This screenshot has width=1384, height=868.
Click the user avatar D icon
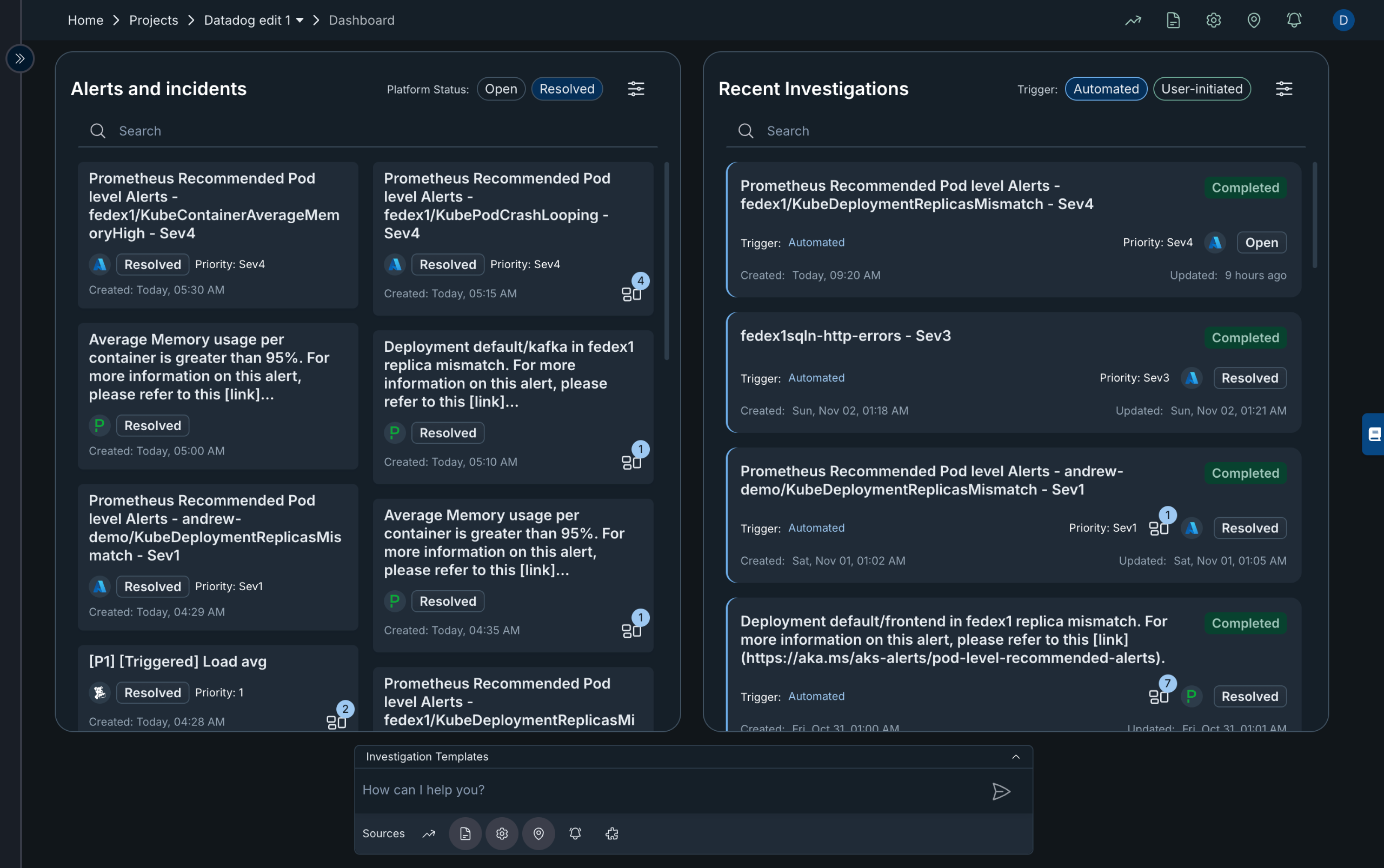coord(1343,21)
